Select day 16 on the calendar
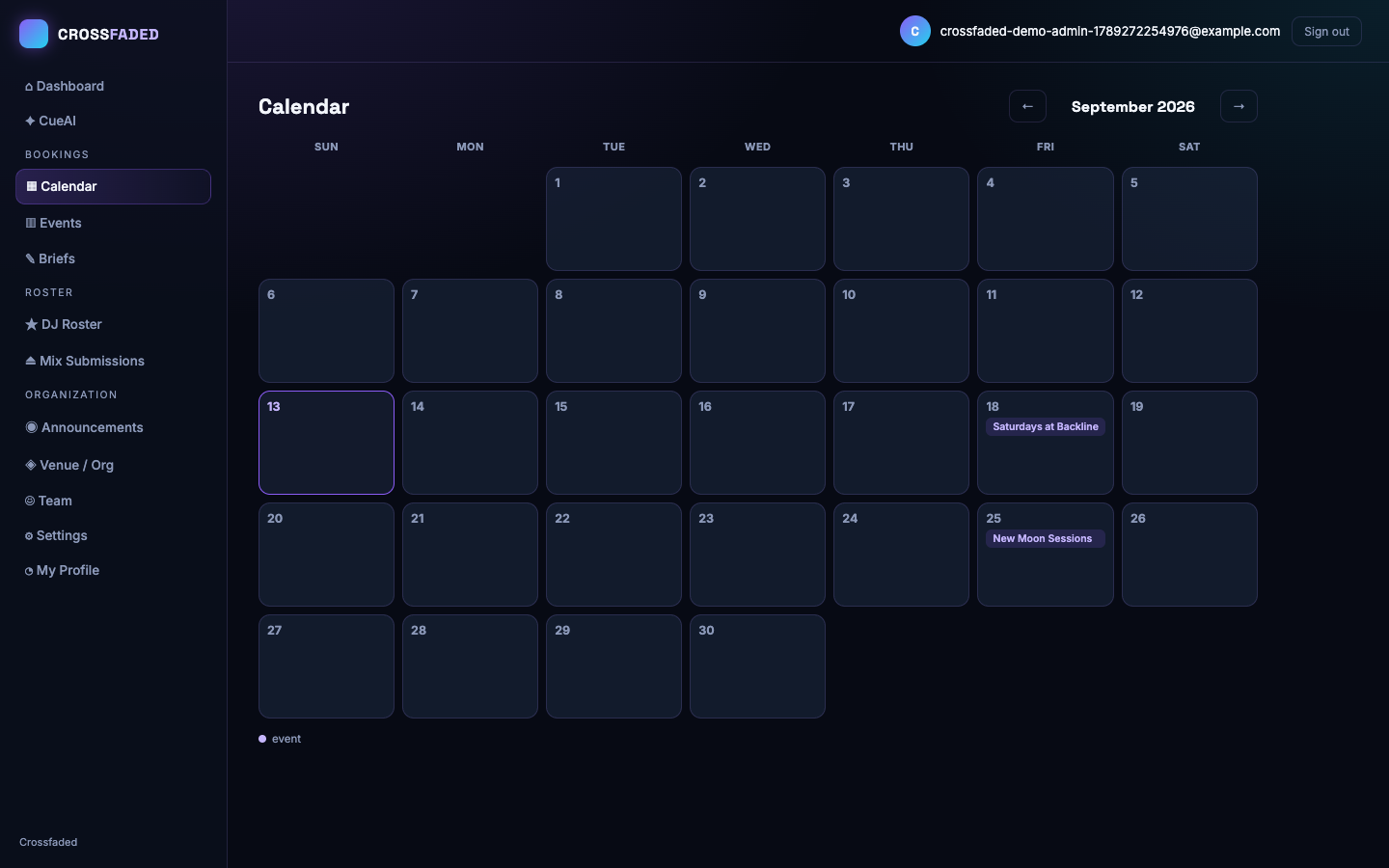This screenshot has width=1389, height=868. pyautogui.click(x=757, y=443)
